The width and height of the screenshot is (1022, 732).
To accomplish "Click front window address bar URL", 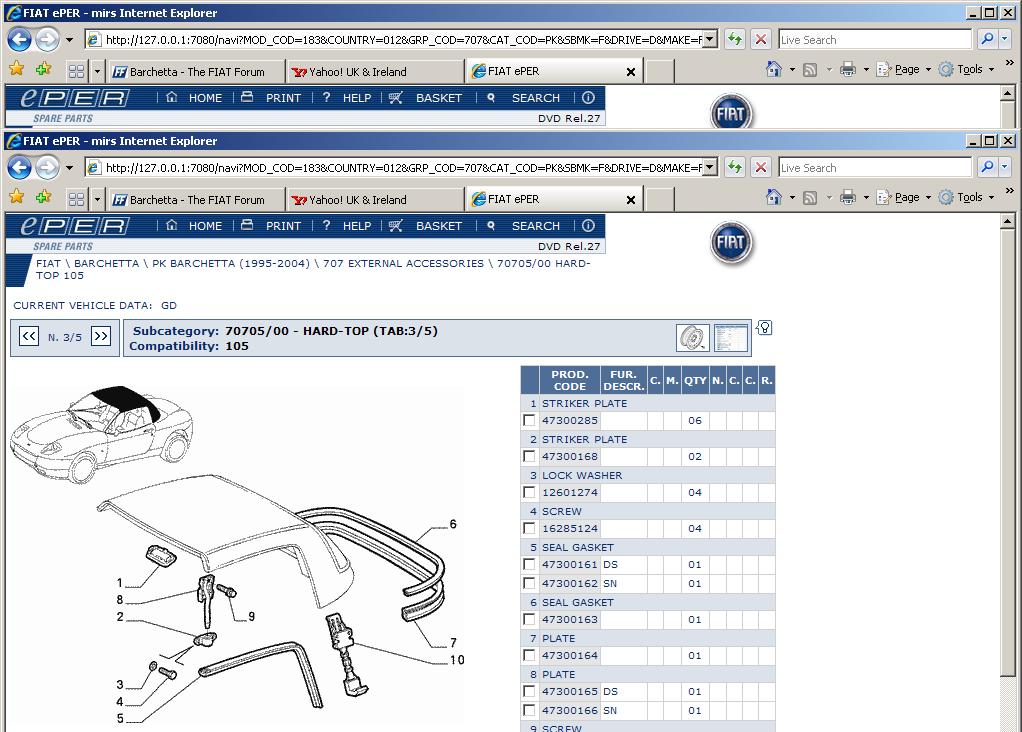I will click(403, 168).
